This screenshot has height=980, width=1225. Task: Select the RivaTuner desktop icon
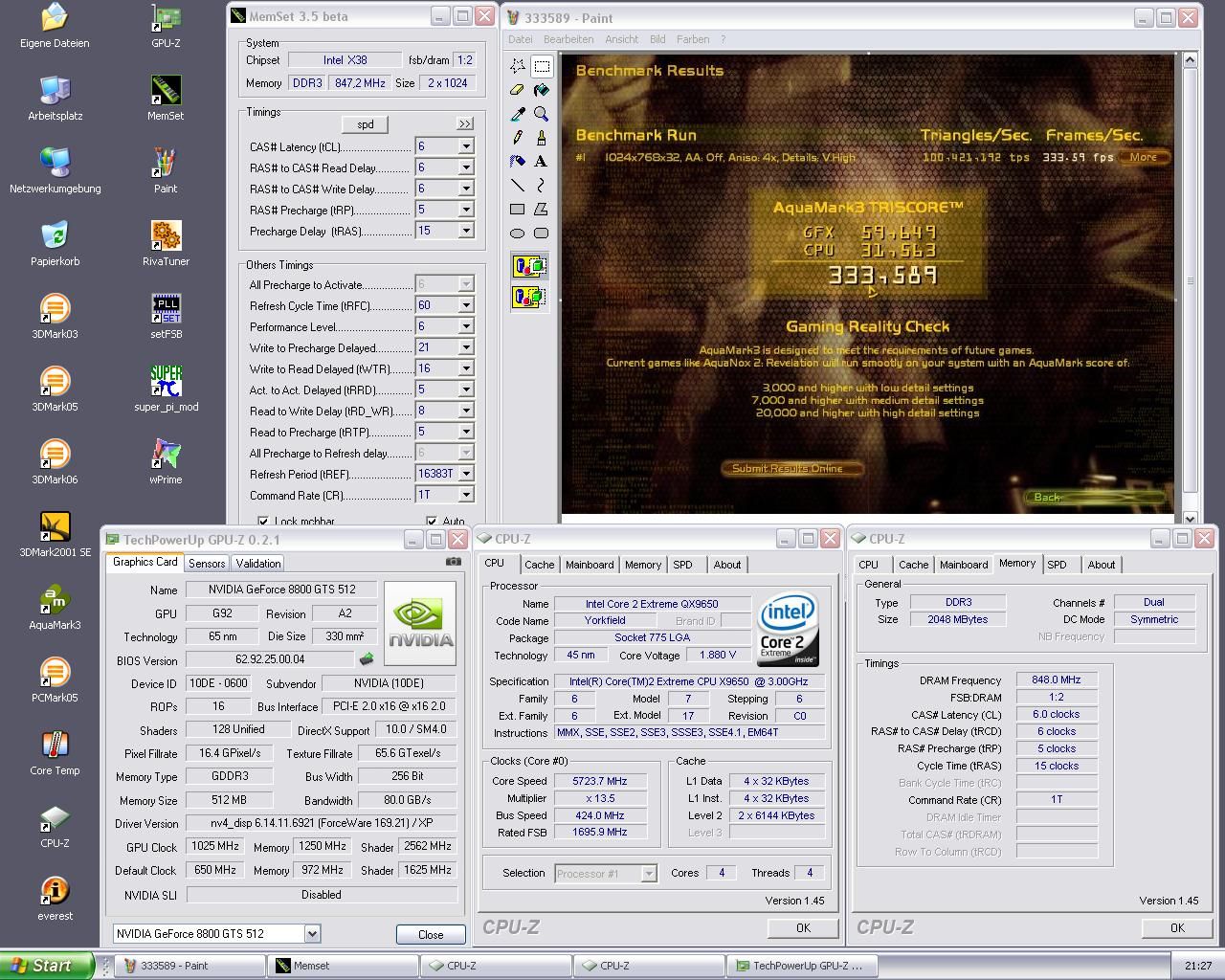coord(166,243)
